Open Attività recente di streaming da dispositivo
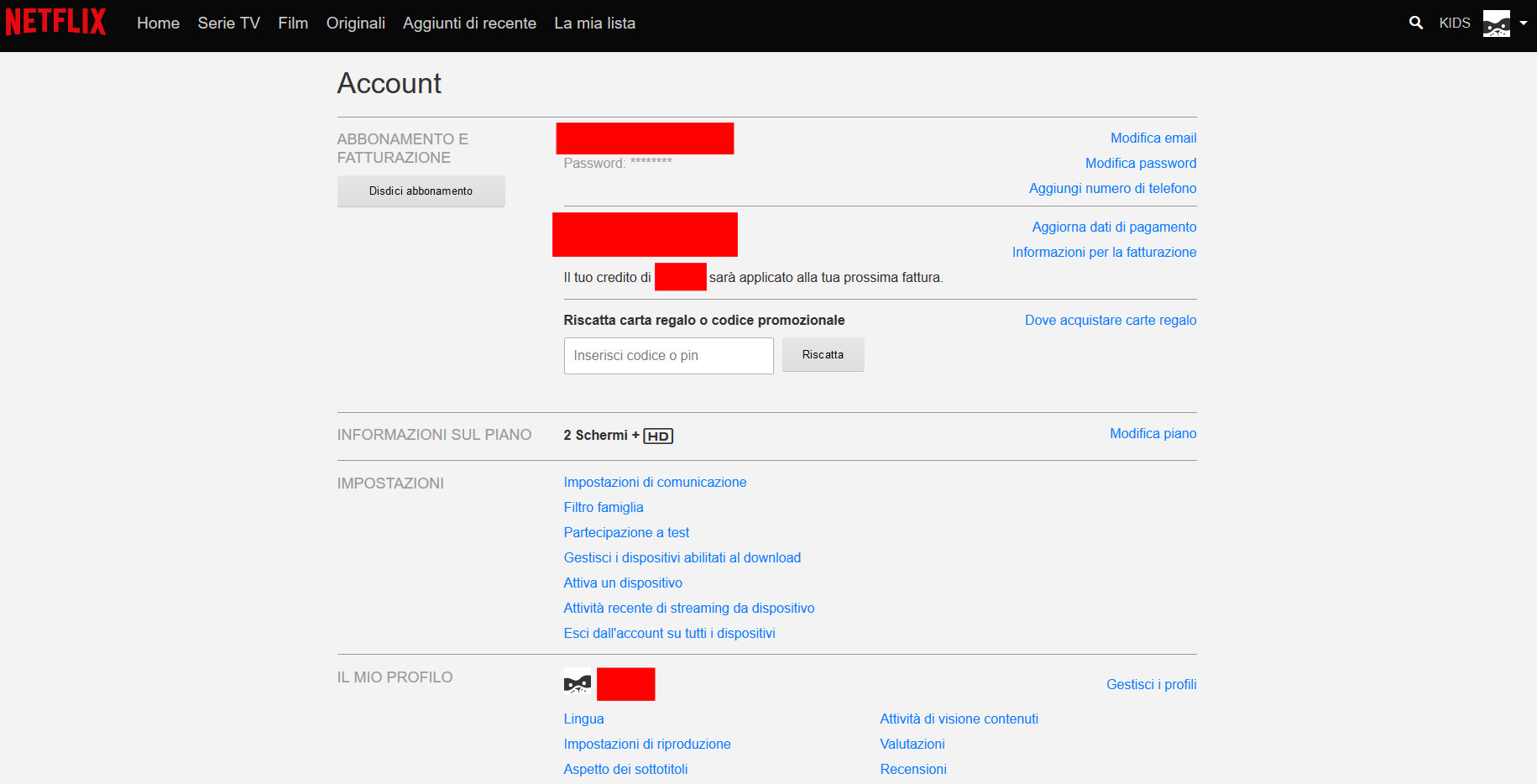Viewport: 1537px width, 784px height. (x=689, y=608)
